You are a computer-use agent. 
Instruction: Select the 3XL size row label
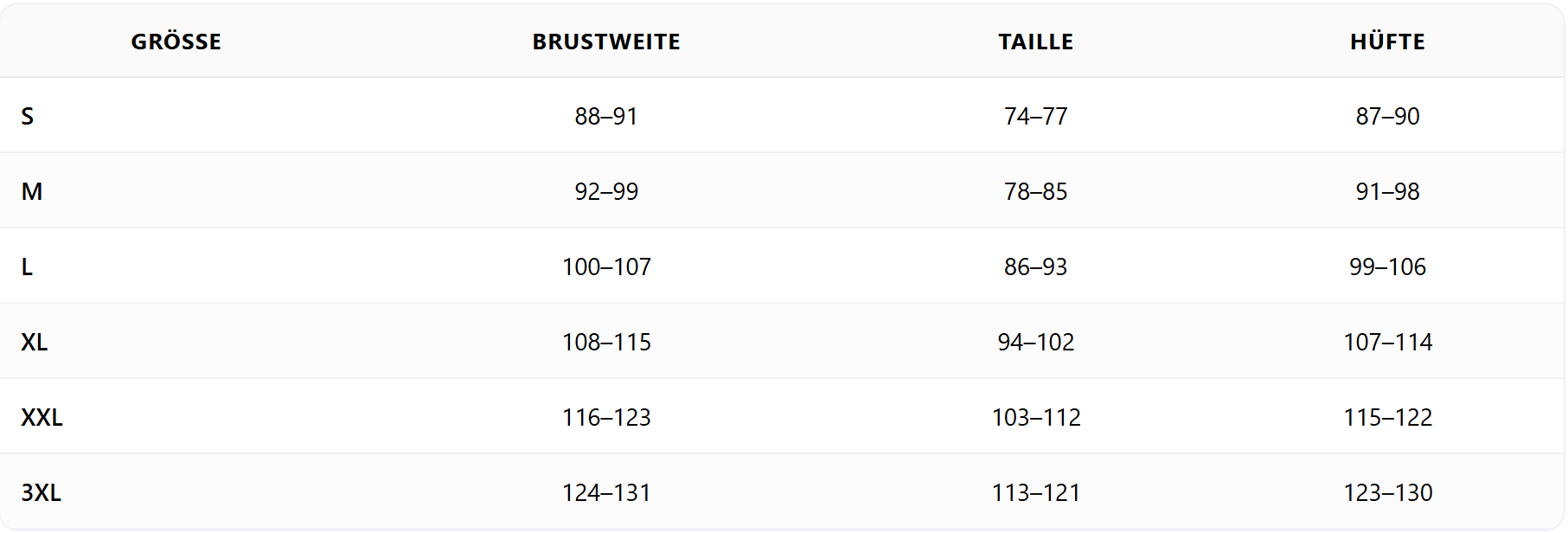[x=42, y=492]
